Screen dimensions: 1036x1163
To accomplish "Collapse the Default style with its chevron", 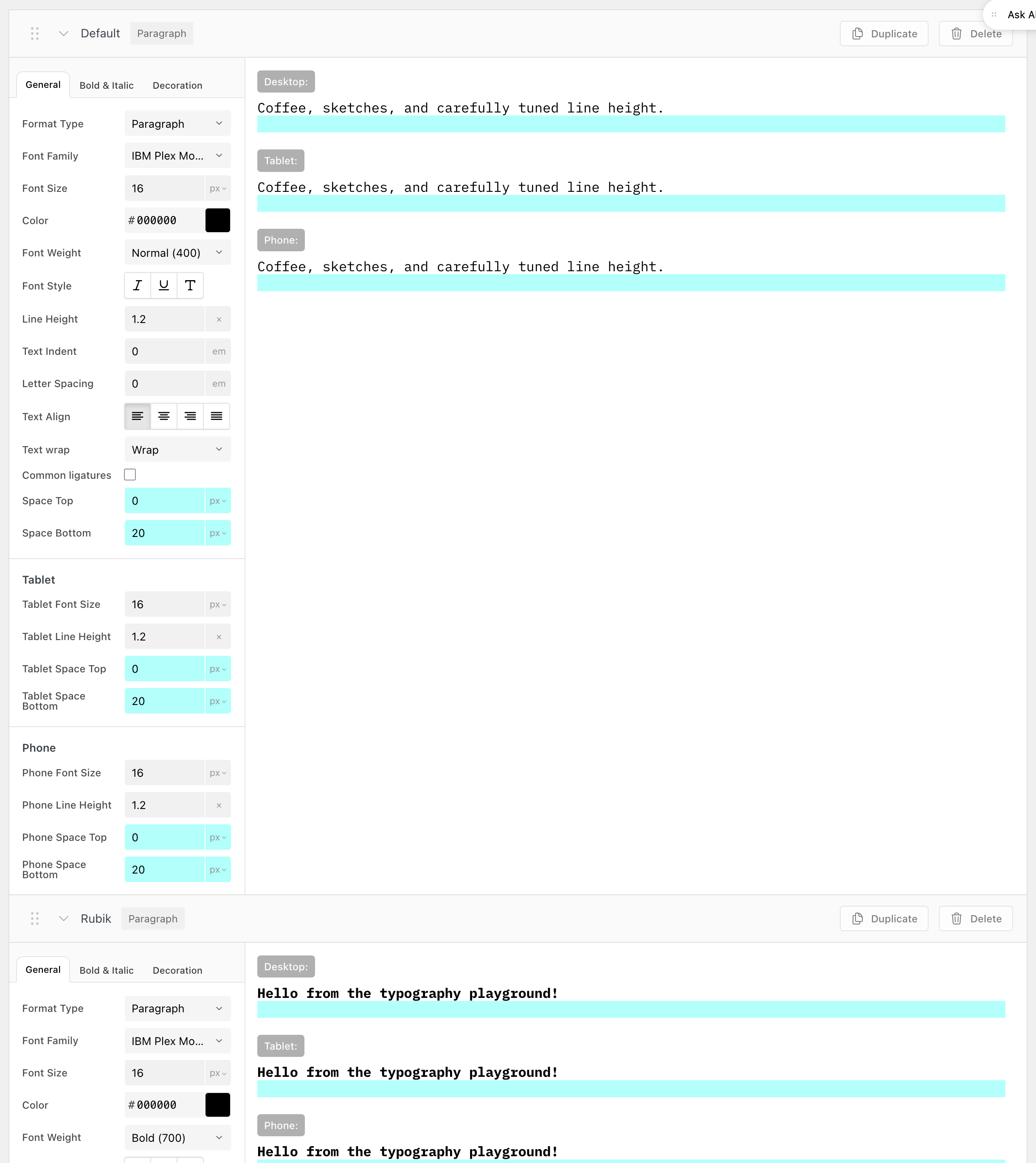I will 64,34.
